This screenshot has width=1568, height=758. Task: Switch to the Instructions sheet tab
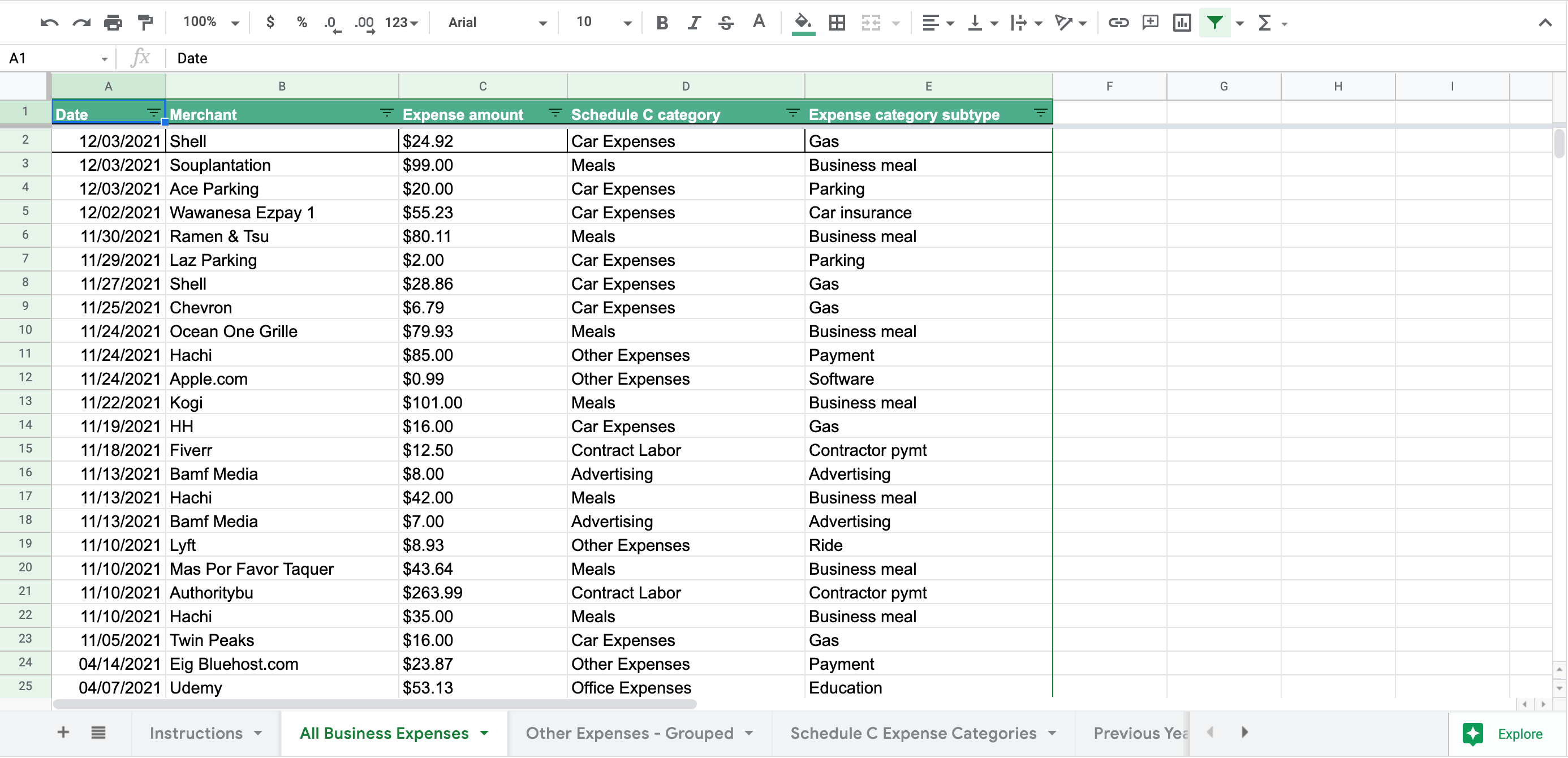(196, 733)
